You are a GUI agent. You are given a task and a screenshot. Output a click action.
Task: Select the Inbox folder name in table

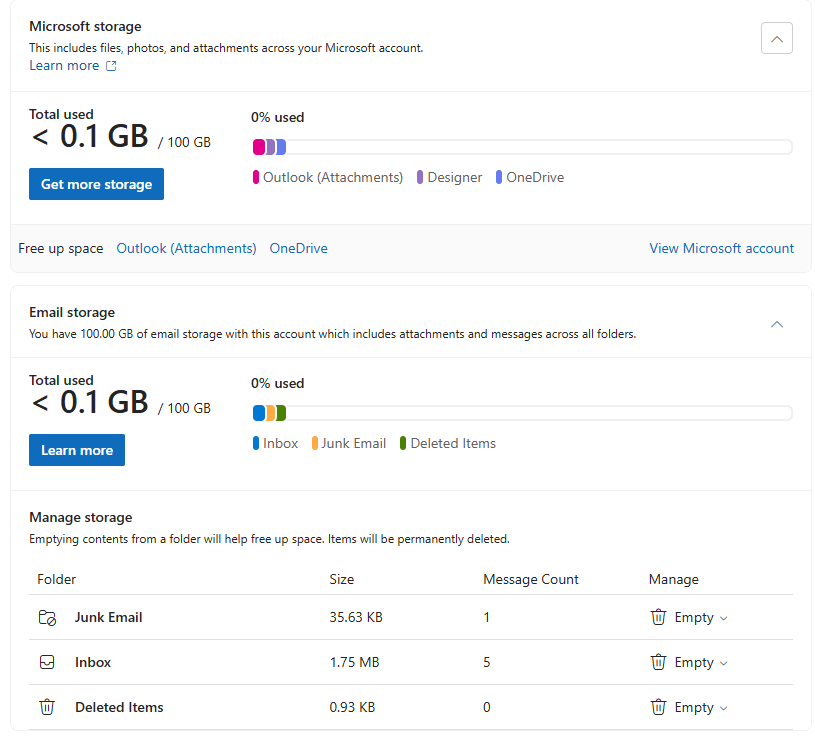[x=93, y=662]
